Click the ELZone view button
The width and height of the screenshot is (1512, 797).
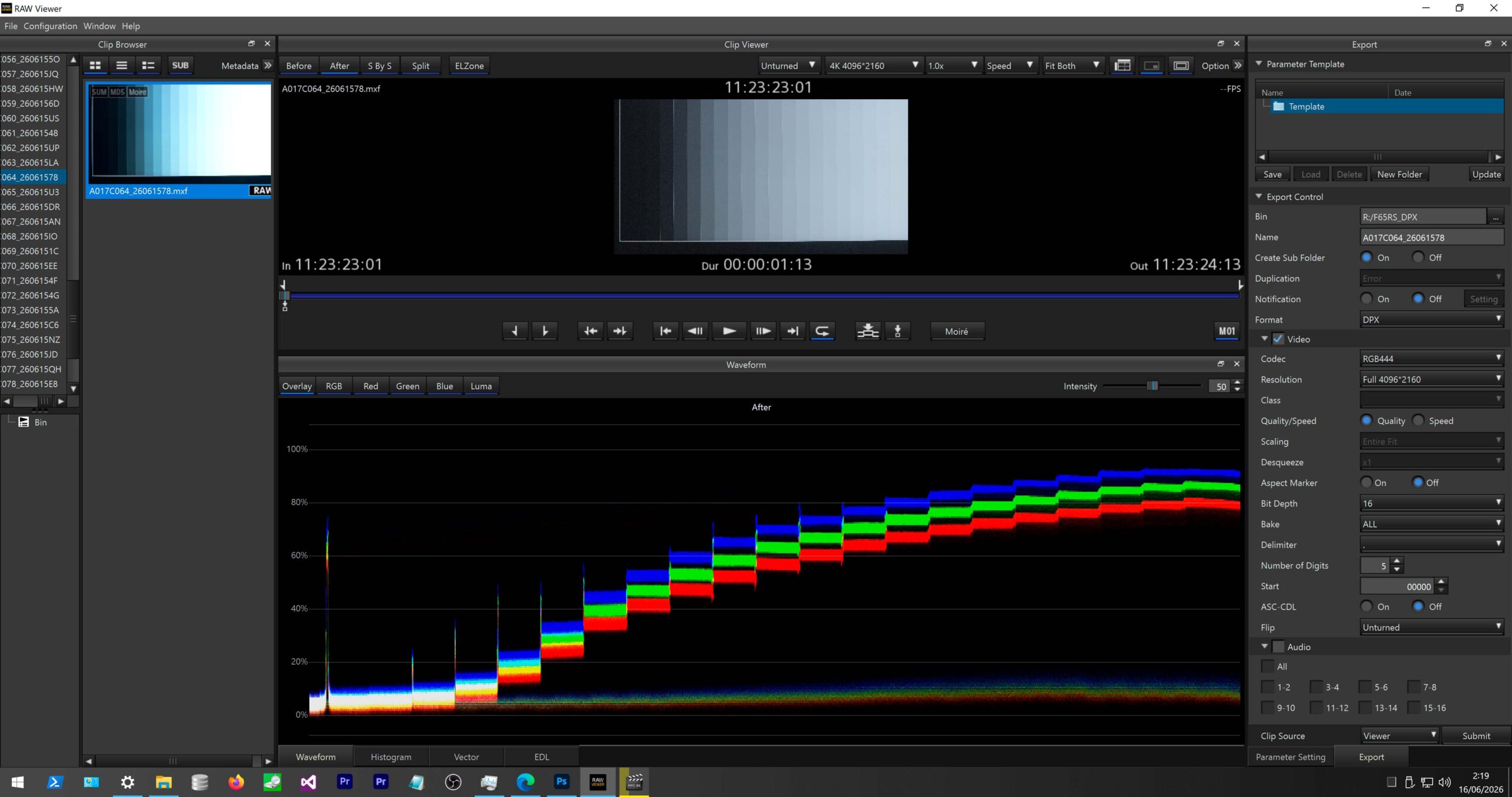click(x=469, y=66)
